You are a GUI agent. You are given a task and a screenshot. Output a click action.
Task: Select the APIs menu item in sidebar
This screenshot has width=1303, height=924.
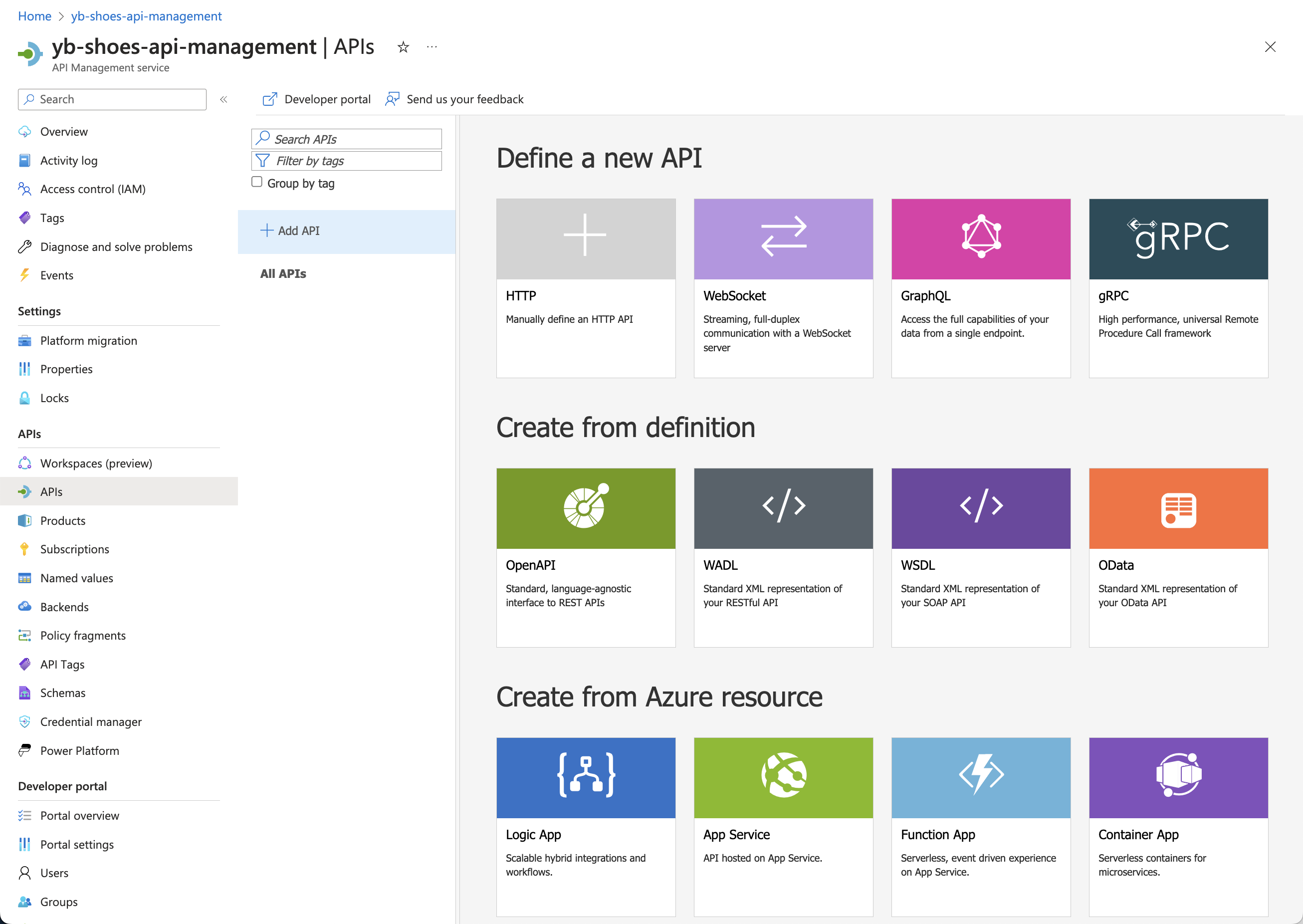click(51, 491)
